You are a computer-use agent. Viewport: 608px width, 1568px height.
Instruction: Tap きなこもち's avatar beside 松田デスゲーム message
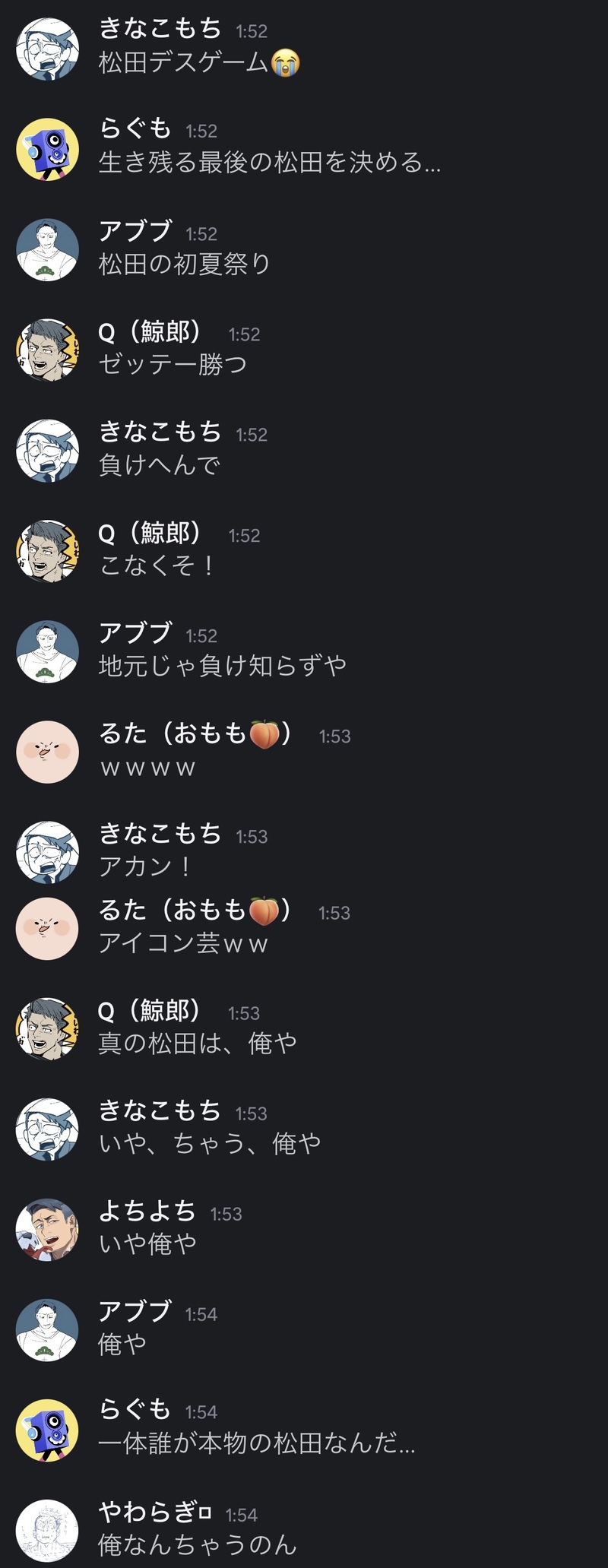pyautogui.click(x=48, y=49)
